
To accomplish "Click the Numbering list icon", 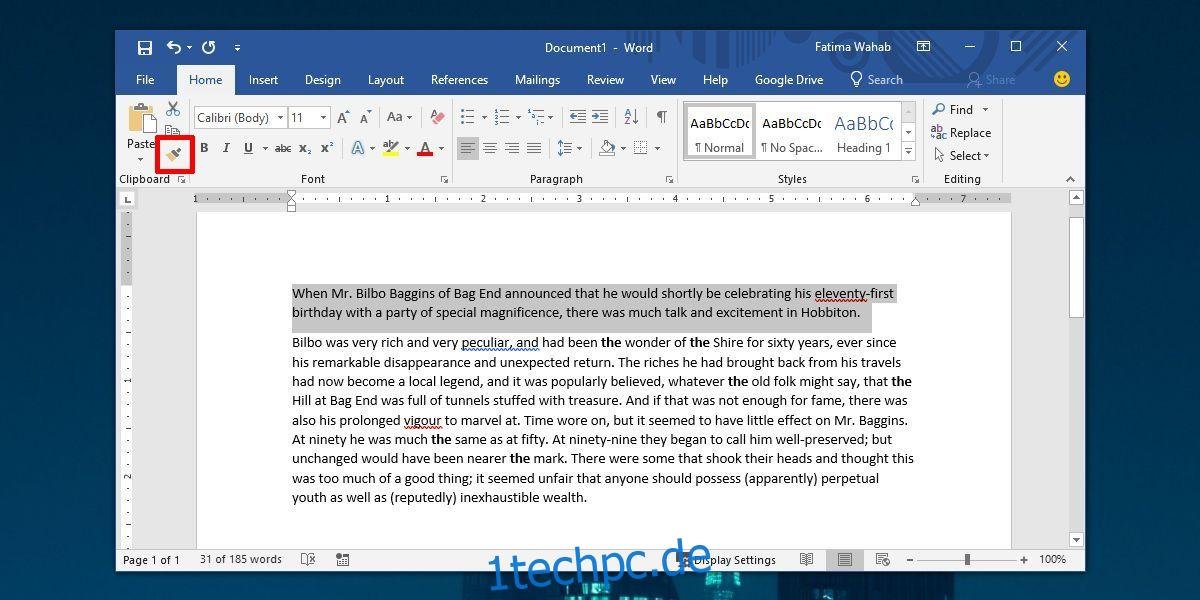I will [502, 117].
